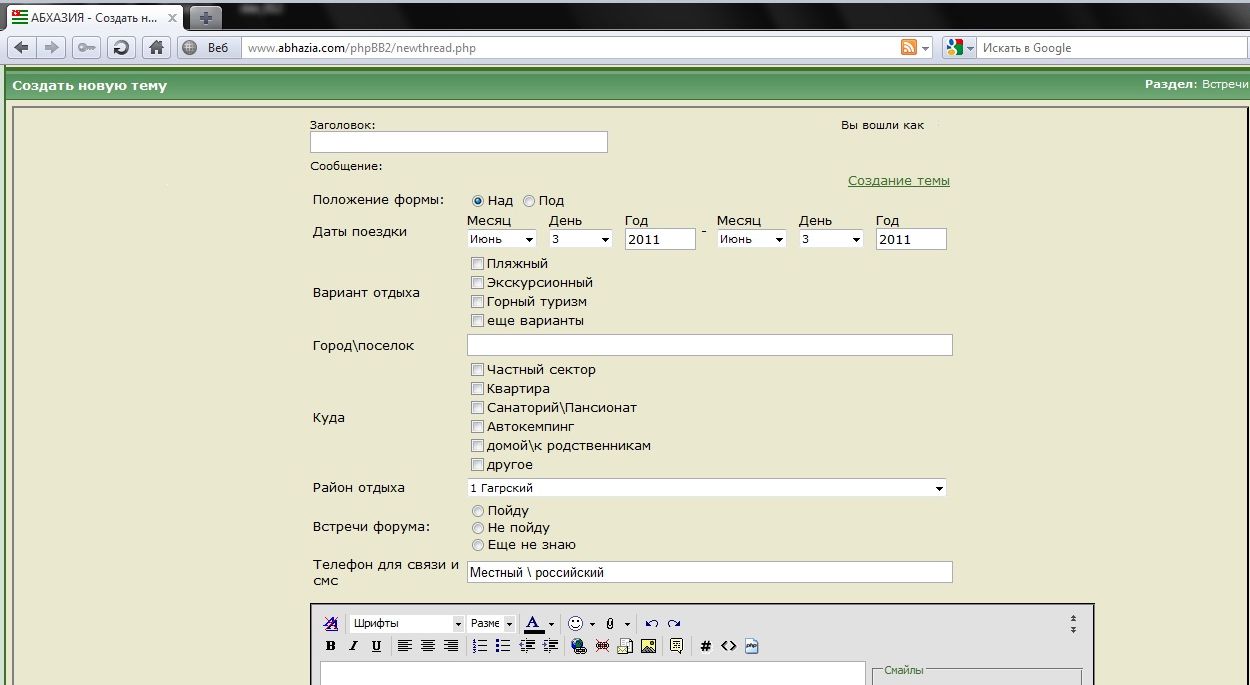Follow the 'Создание темы' link
Viewport: 1250px width, 685px height.
tap(899, 181)
